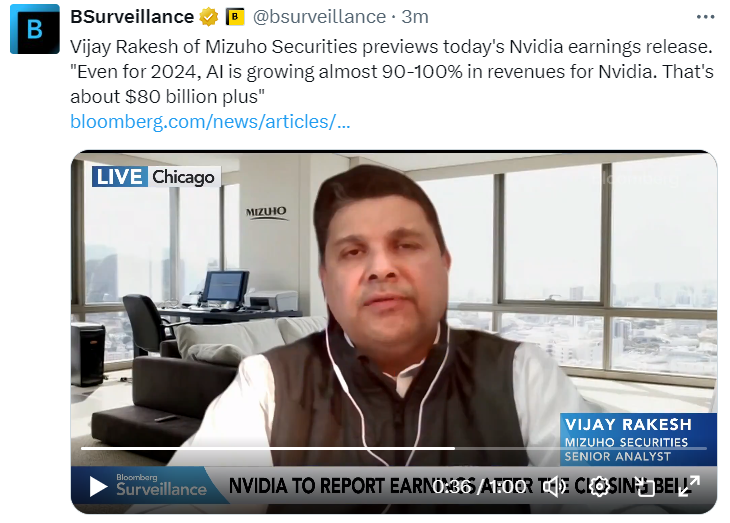Seek to the unplayed part of the progress bar
The image size is (730, 523).
tap(581, 448)
